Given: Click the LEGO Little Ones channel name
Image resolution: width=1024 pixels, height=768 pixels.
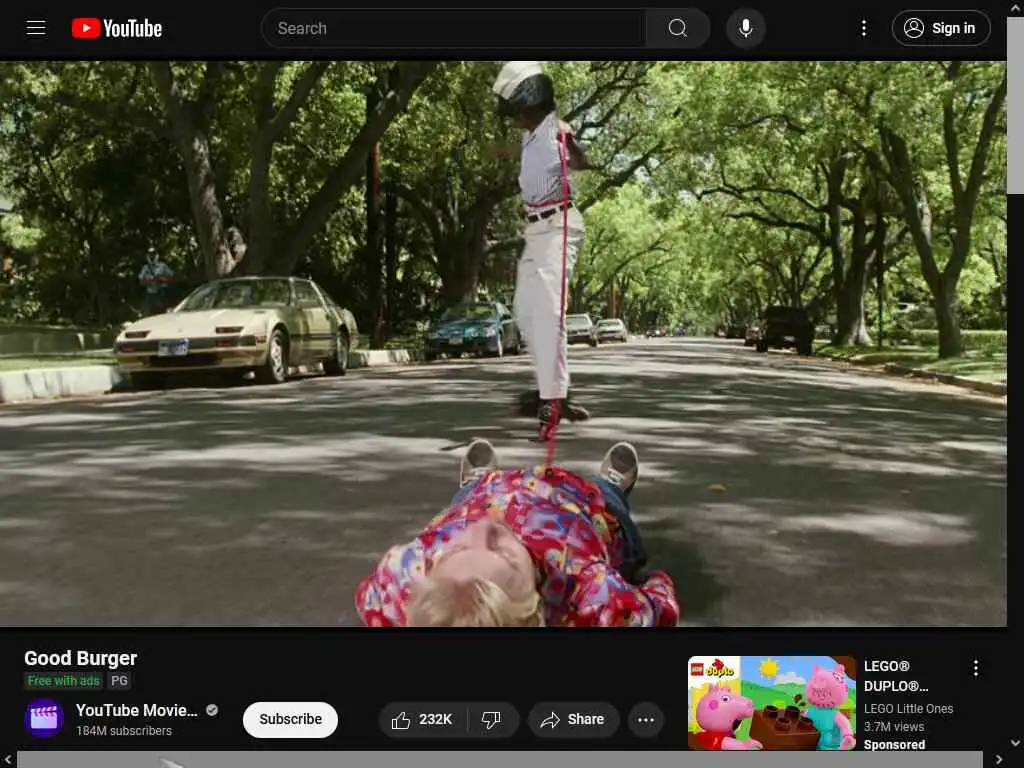Looking at the screenshot, I should click(908, 709).
